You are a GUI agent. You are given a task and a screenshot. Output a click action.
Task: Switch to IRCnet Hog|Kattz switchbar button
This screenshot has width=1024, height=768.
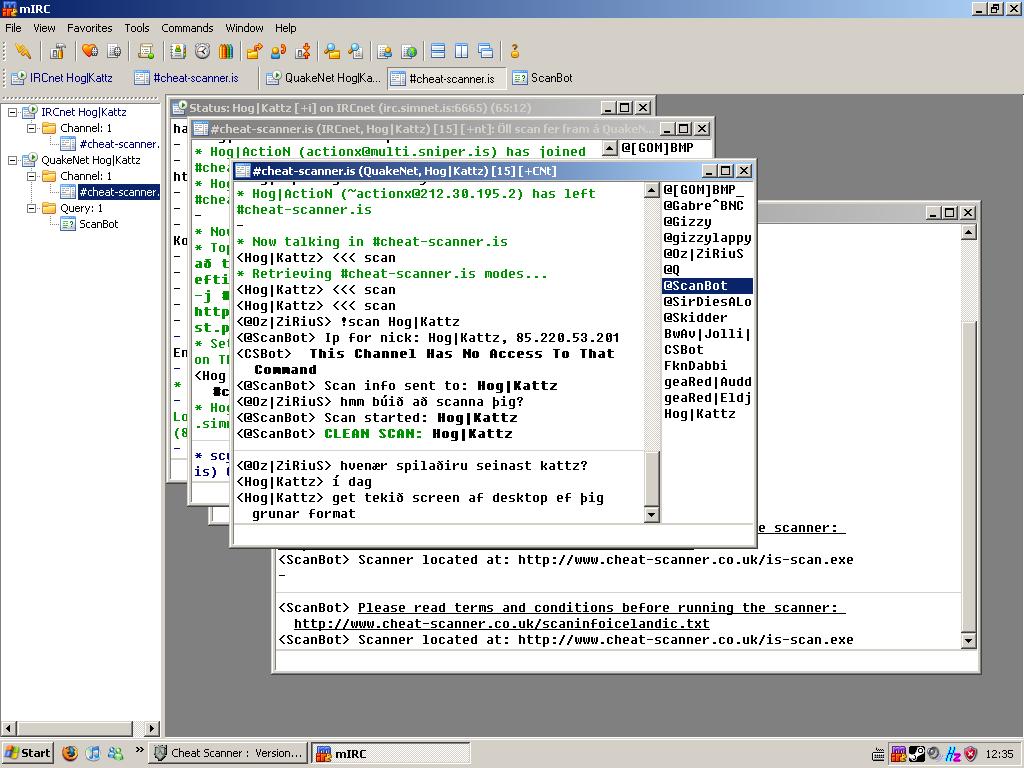tap(63, 78)
